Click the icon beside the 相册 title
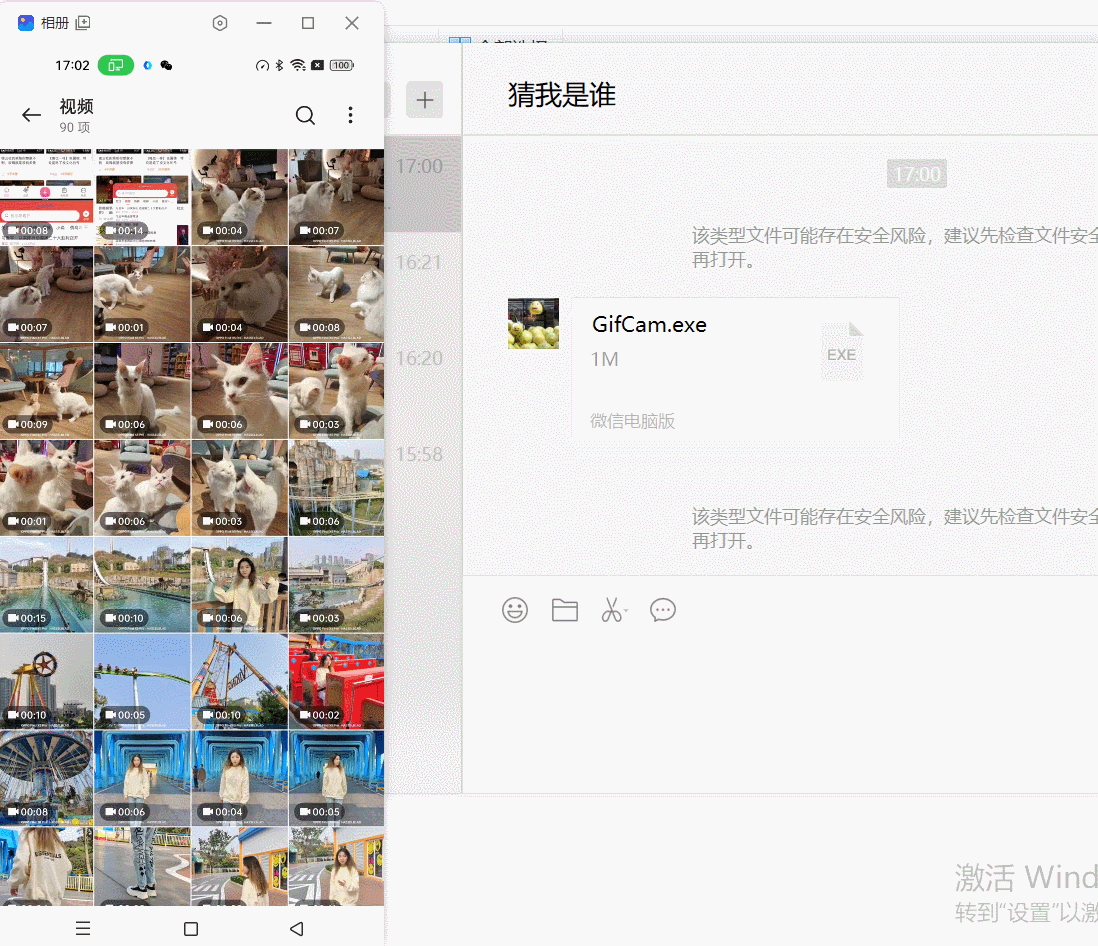This screenshot has height=946, width=1098. tap(83, 23)
